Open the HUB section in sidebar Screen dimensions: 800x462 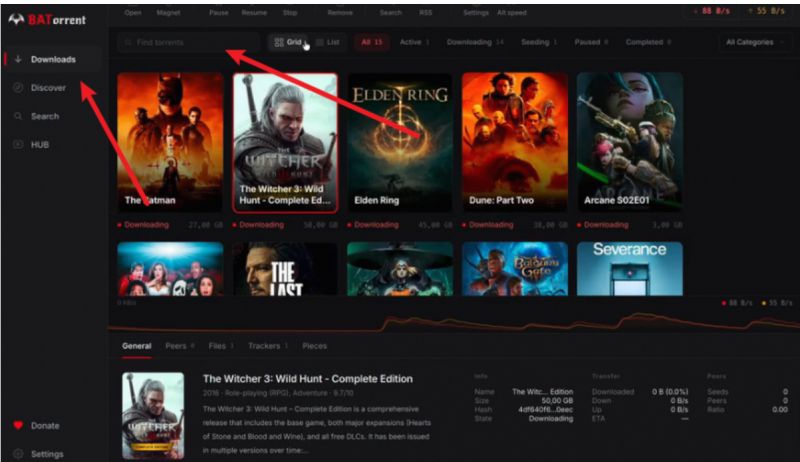pyautogui.click(x=40, y=145)
